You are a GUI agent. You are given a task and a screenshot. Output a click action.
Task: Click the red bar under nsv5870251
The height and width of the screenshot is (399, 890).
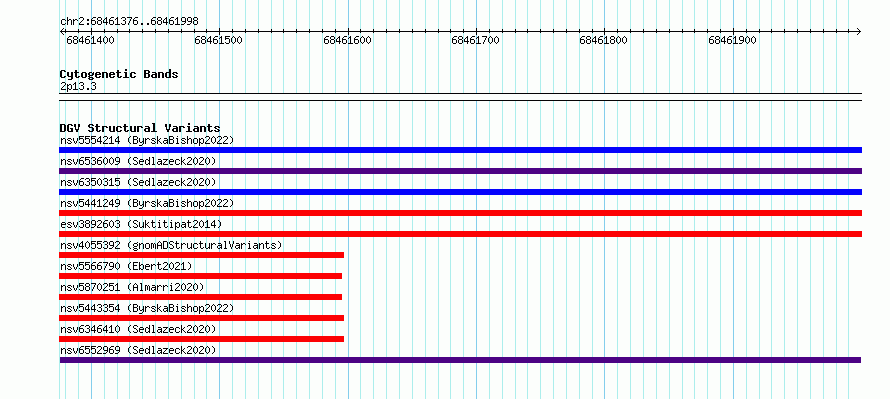200,297
